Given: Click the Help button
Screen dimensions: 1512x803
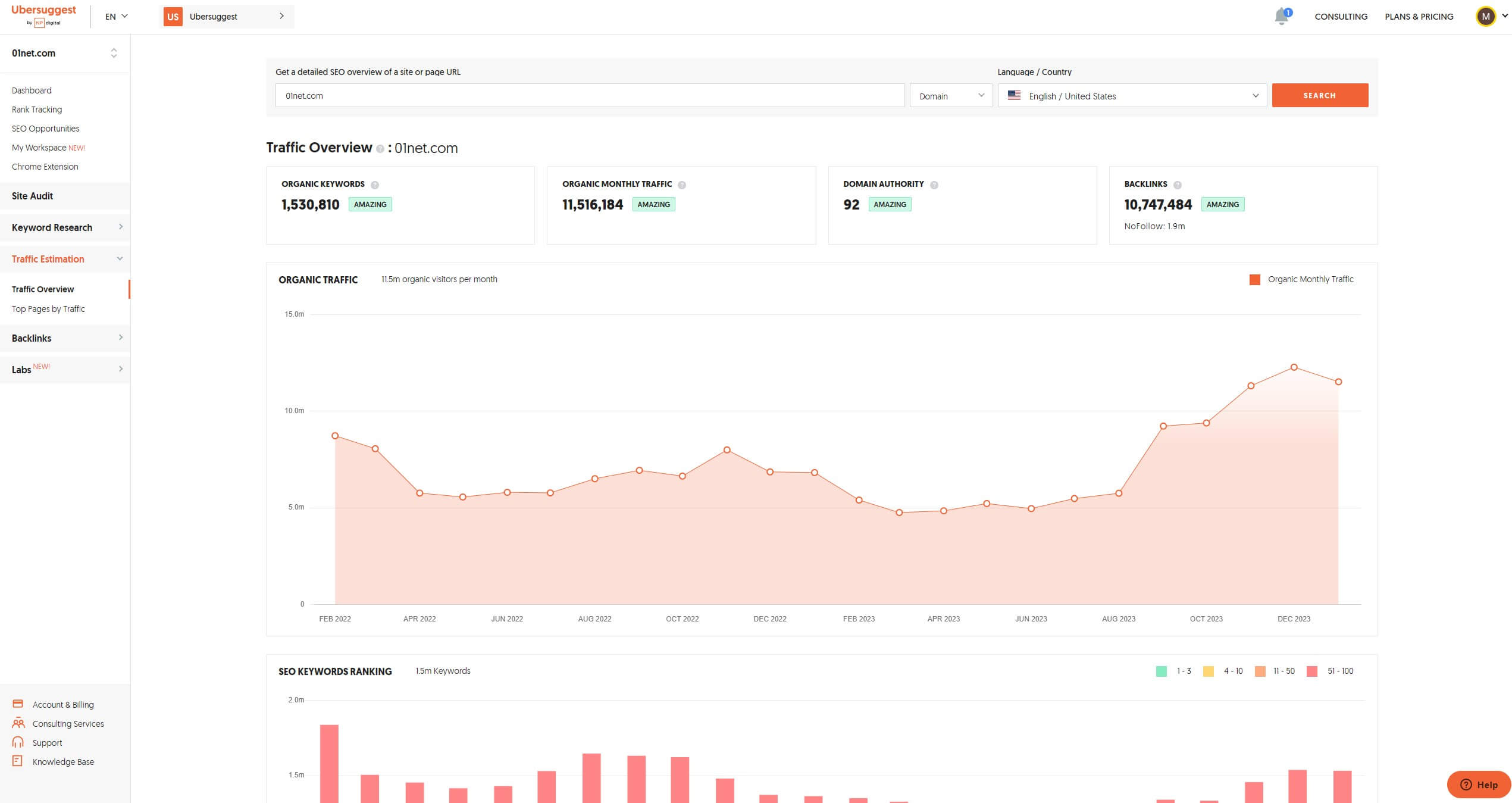Looking at the screenshot, I should coord(1478,785).
